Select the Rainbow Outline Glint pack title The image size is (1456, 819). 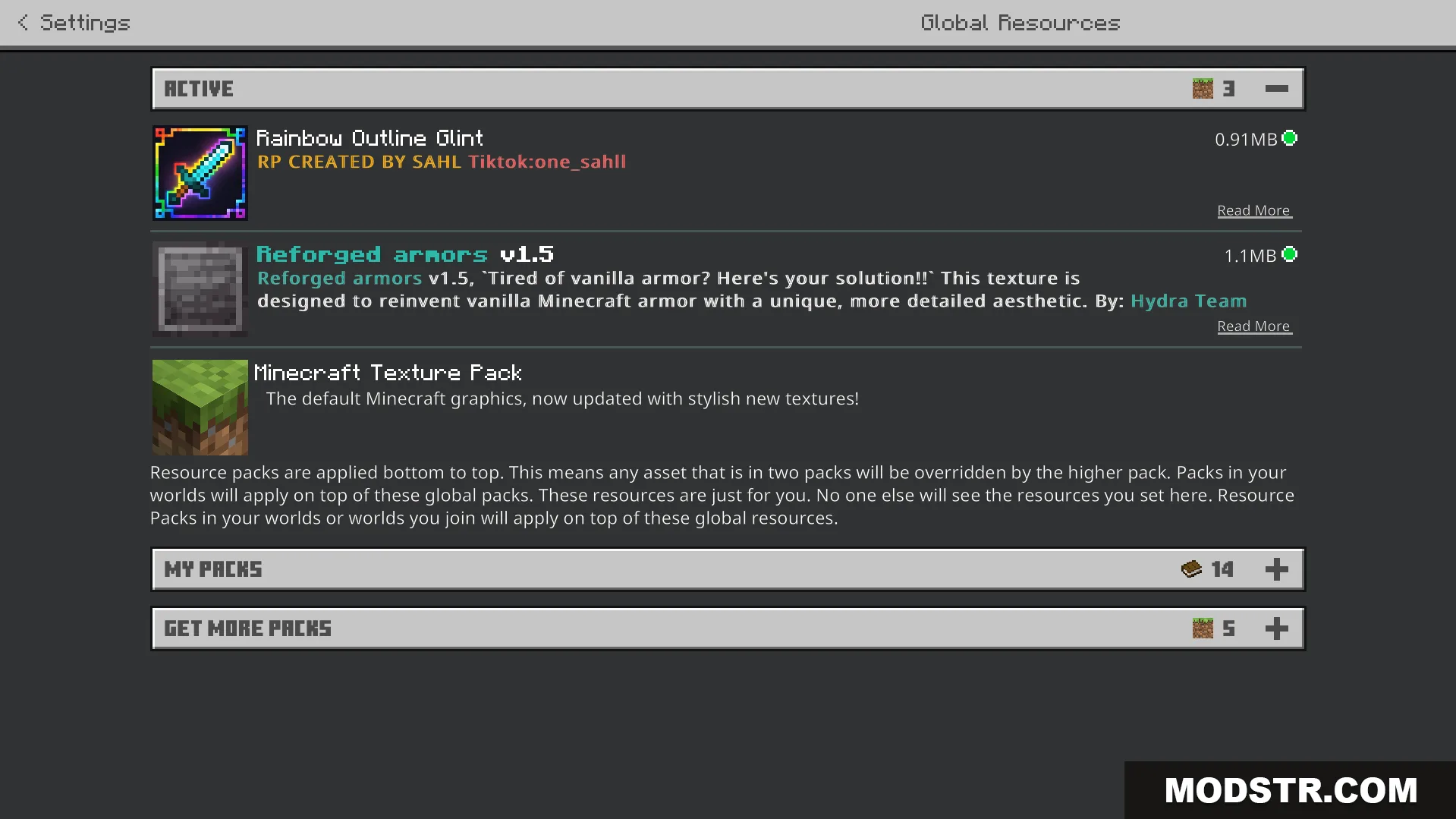click(370, 138)
